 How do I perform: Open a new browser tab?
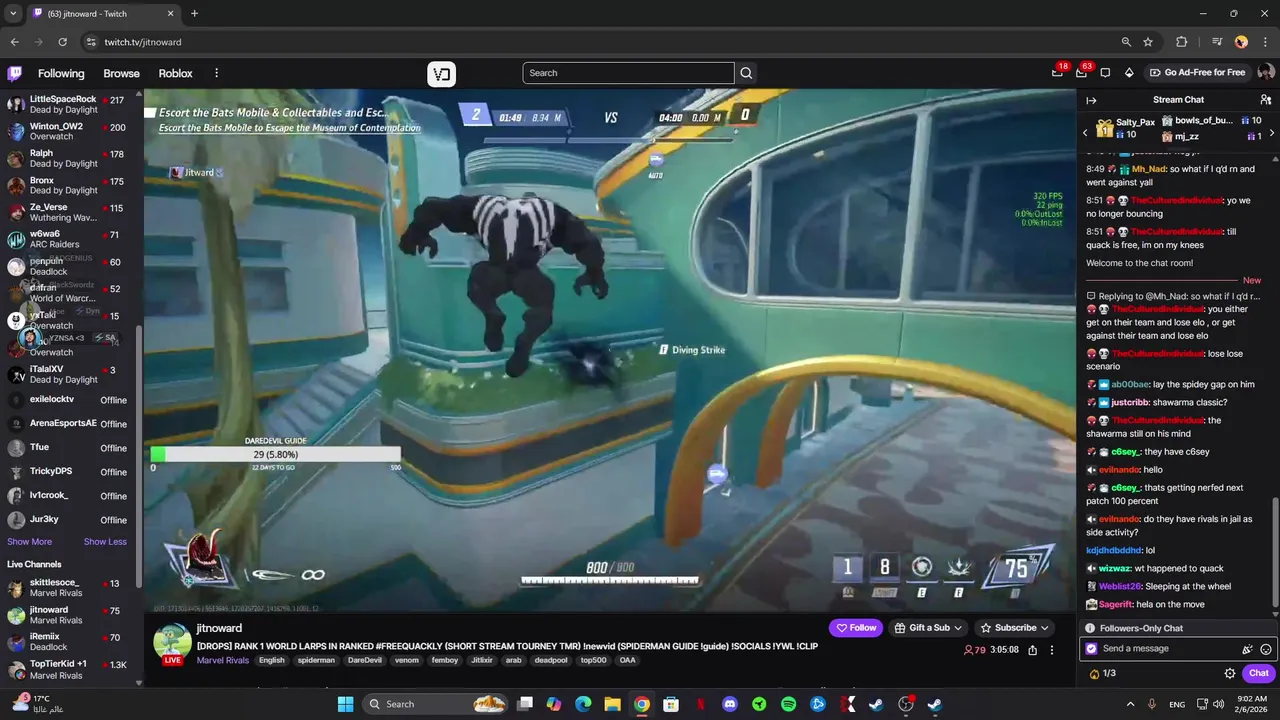click(194, 13)
